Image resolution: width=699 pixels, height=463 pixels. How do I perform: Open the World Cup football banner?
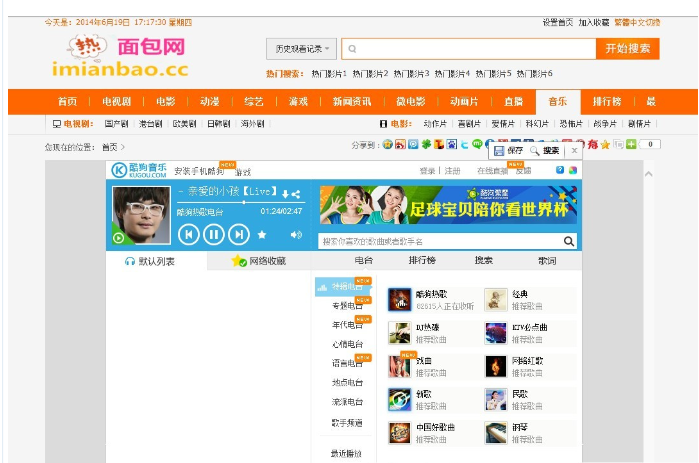pos(448,205)
